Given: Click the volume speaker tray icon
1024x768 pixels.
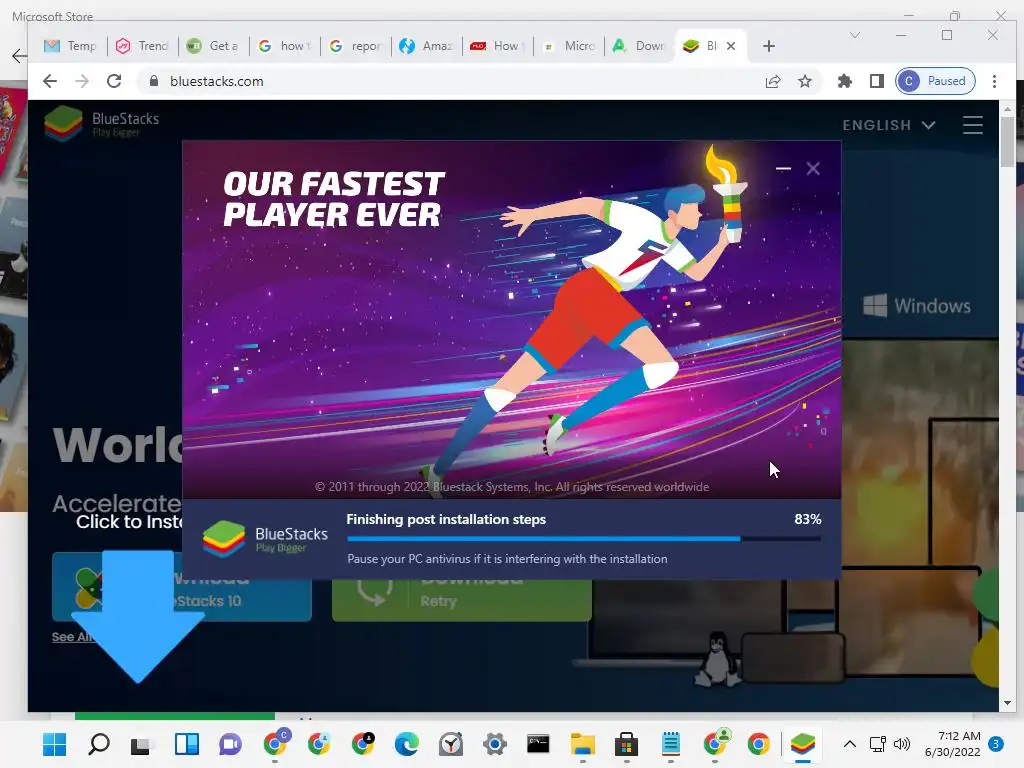Looking at the screenshot, I should [902, 744].
